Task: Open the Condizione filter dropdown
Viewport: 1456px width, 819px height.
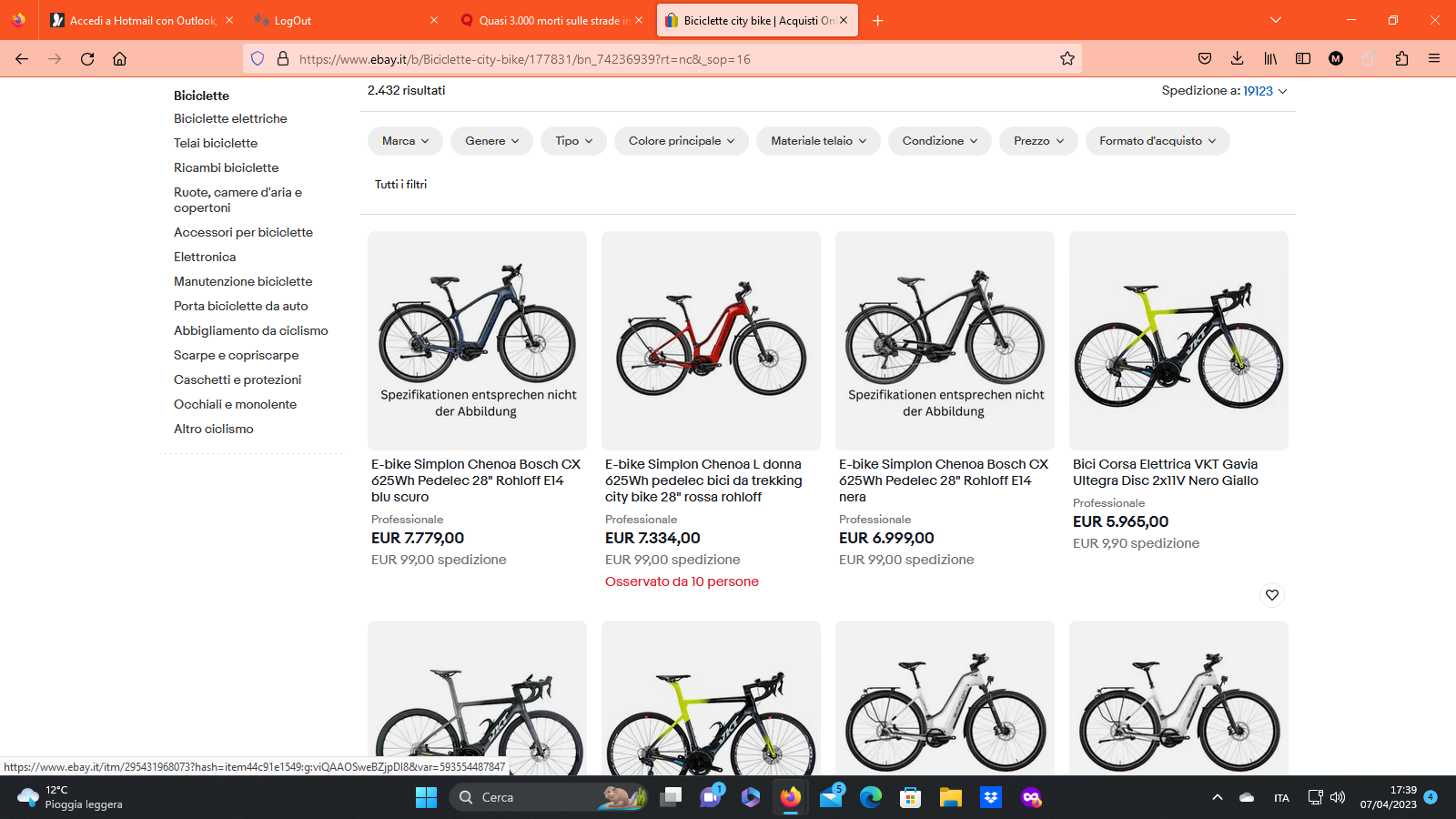Action: [939, 141]
